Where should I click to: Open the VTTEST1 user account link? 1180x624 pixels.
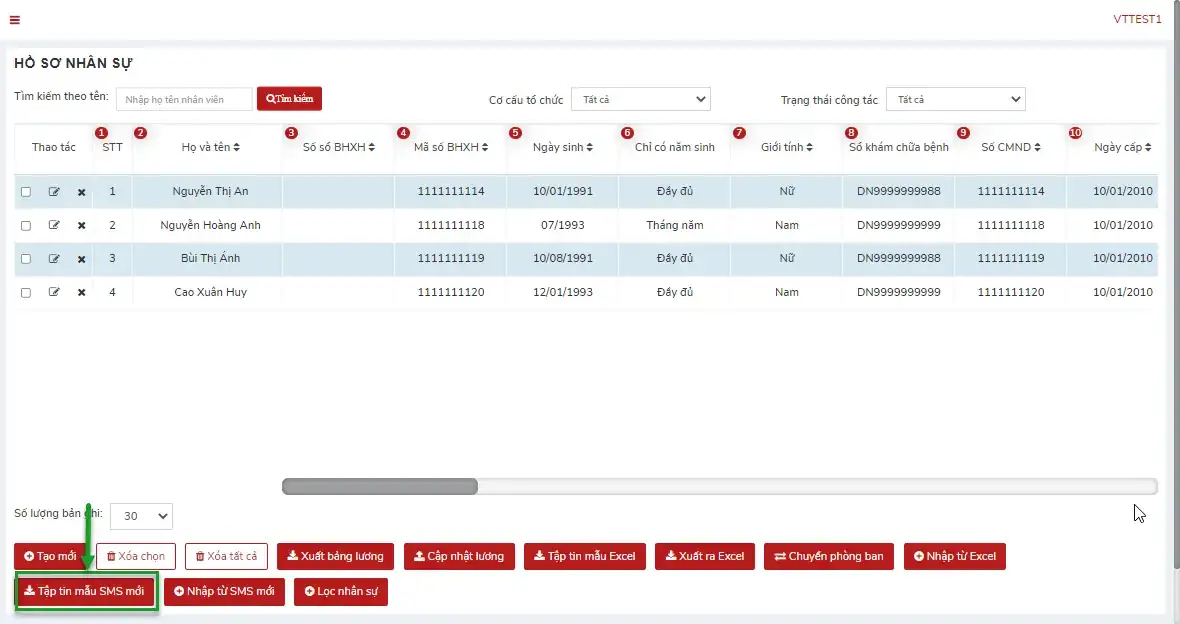coord(1137,20)
